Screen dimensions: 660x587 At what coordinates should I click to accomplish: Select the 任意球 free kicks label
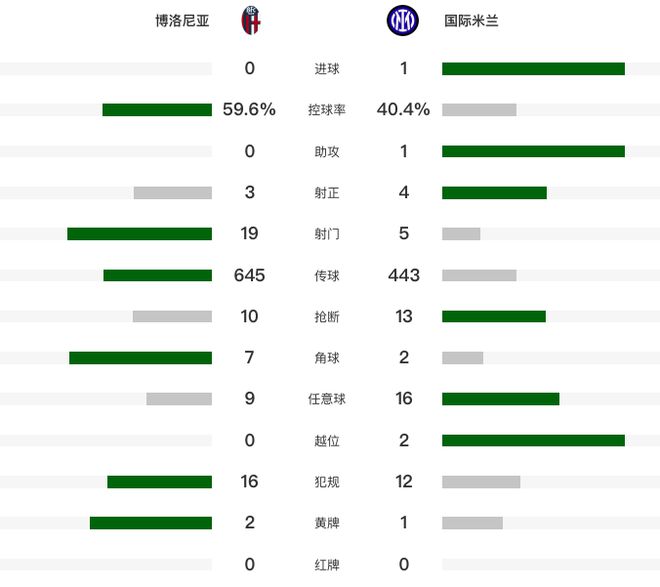(x=327, y=399)
